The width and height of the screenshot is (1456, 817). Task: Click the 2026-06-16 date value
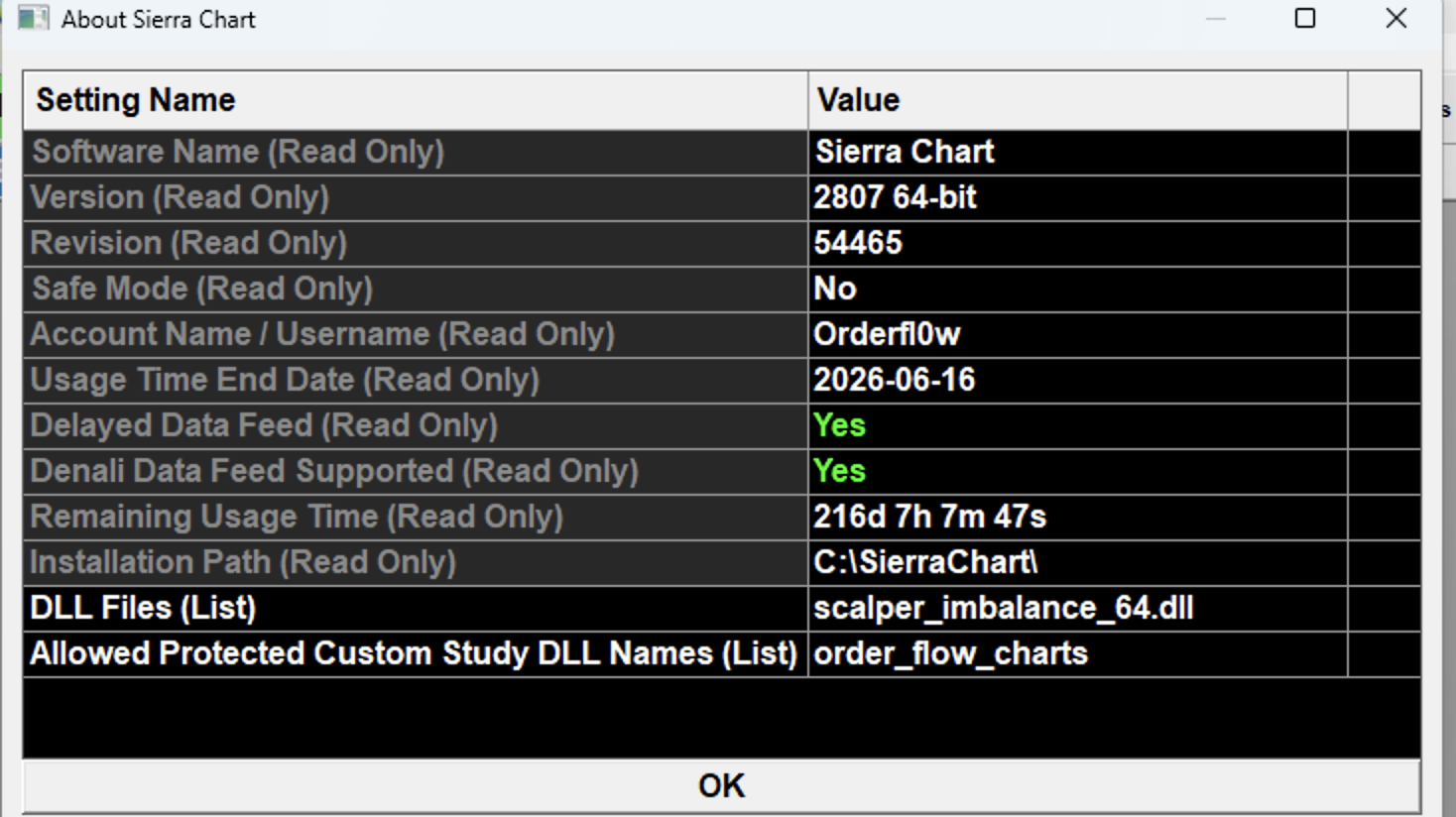click(x=895, y=380)
